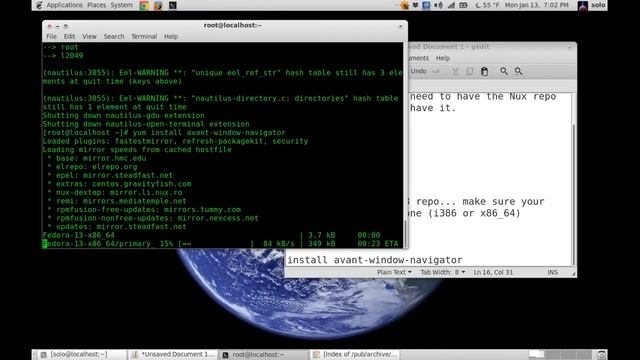Click terminal title root@localhost:~
The width and height of the screenshot is (640, 360).
232,25
